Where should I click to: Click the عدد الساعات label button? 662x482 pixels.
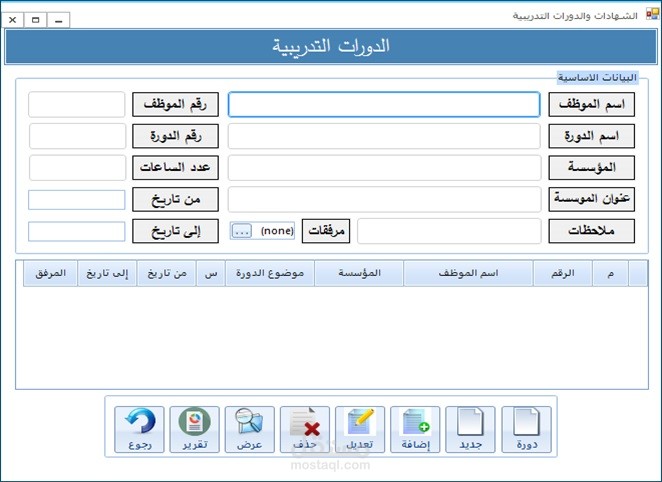(x=175, y=168)
